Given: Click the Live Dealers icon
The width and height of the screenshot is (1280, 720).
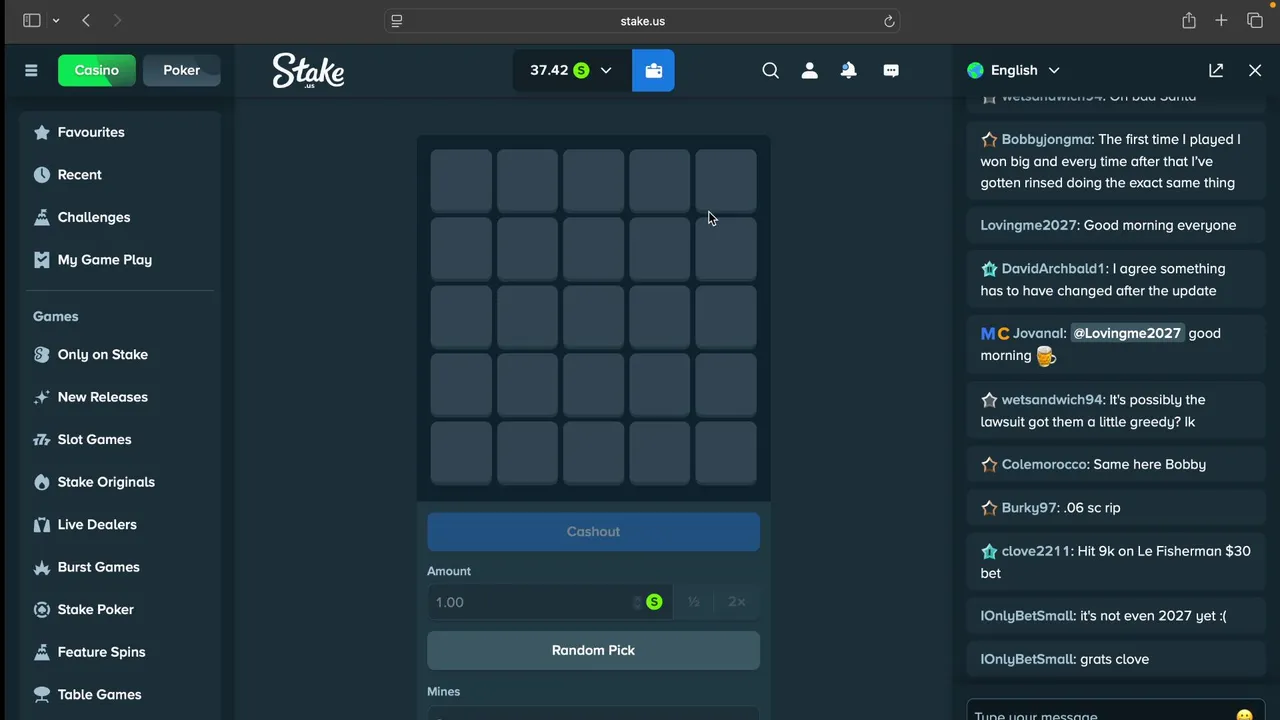Looking at the screenshot, I should point(41,525).
